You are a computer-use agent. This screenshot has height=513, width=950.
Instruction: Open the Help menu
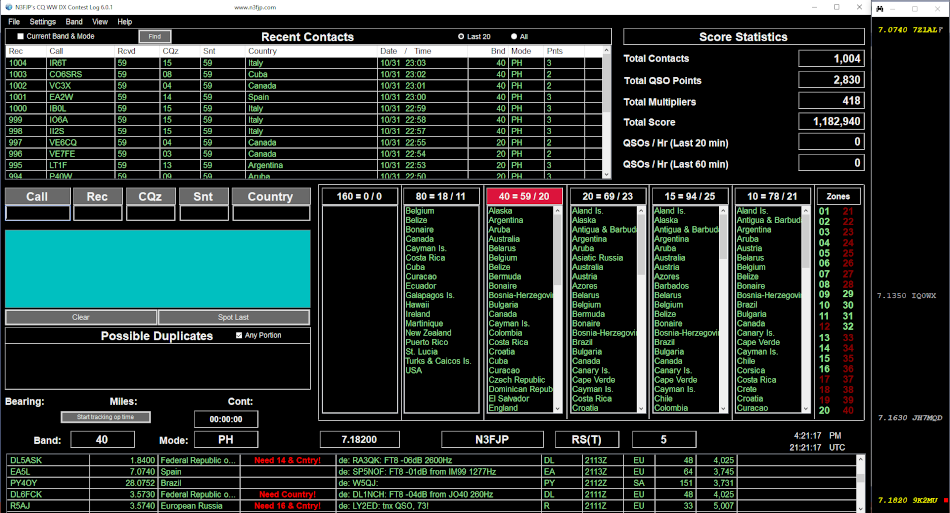(x=125, y=22)
